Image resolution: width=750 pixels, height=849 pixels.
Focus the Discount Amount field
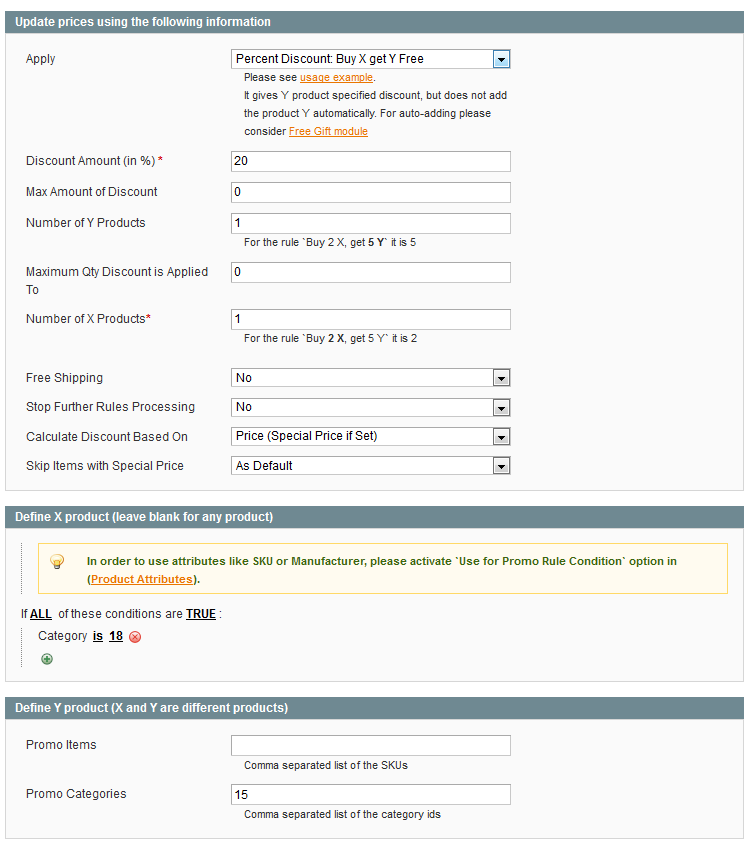[371, 161]
